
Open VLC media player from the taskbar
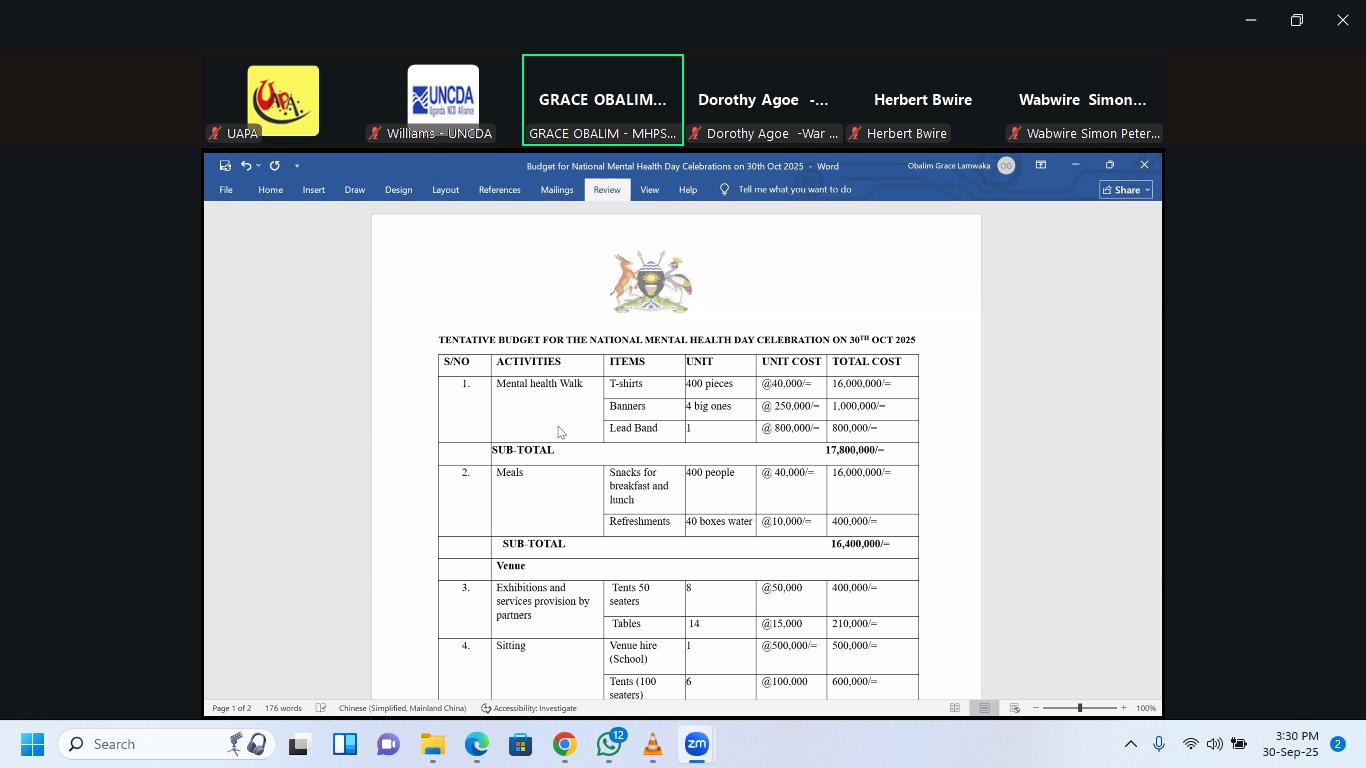click(652, 744)
